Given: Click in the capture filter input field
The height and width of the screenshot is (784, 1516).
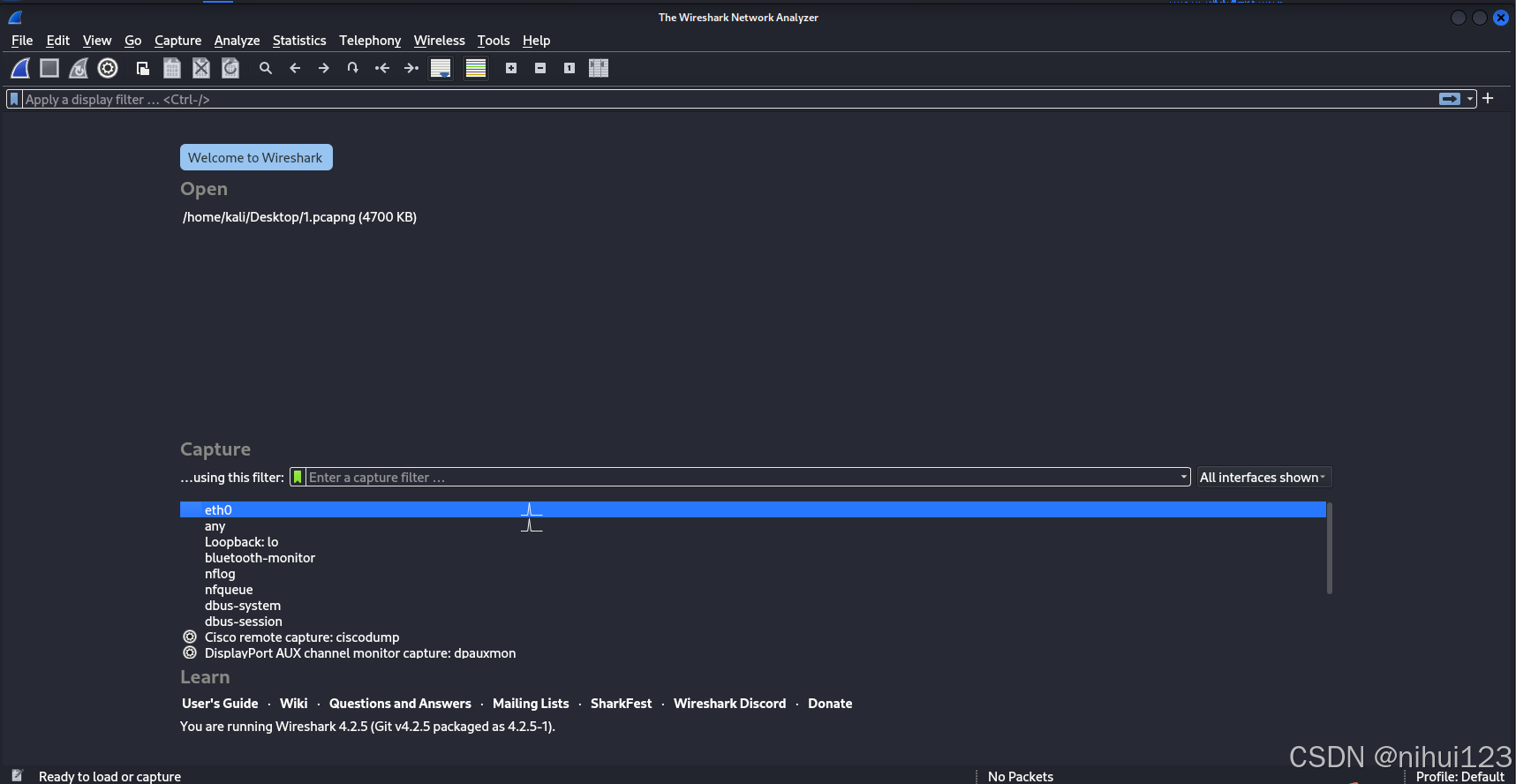Looking at the screenshot, I should tap(742, 477).
